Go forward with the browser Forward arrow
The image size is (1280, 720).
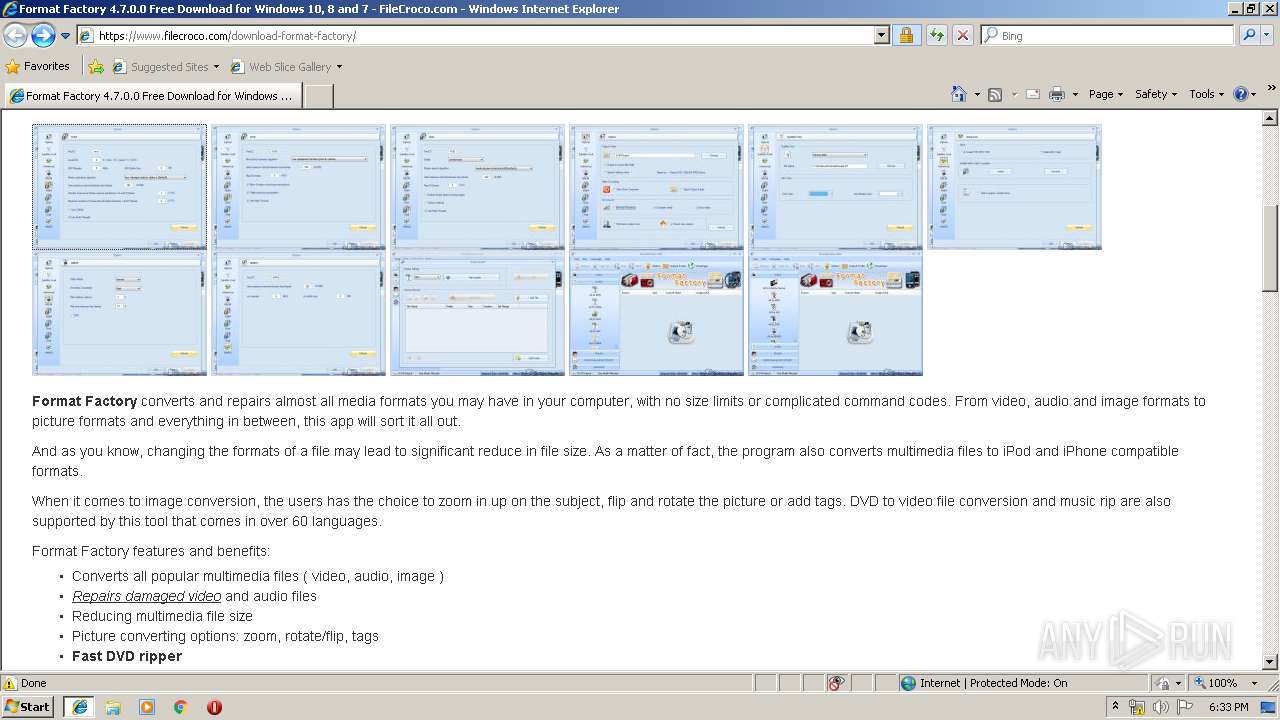click(x=43, y=35)
